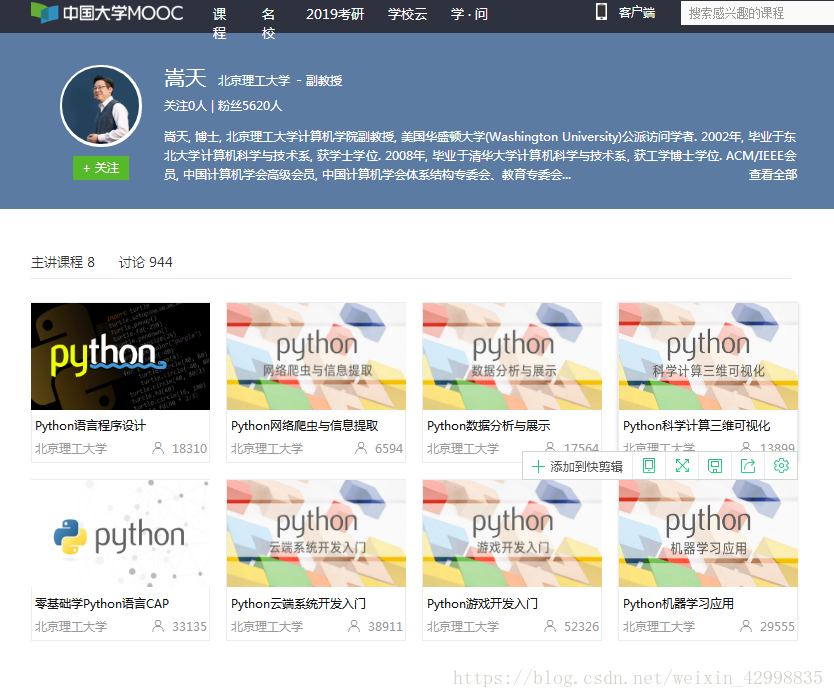Click the 北京理工大学 - 副教授 heading text
Image resolution: width=834 pixels, height=698 pixels.
point(280,80)
